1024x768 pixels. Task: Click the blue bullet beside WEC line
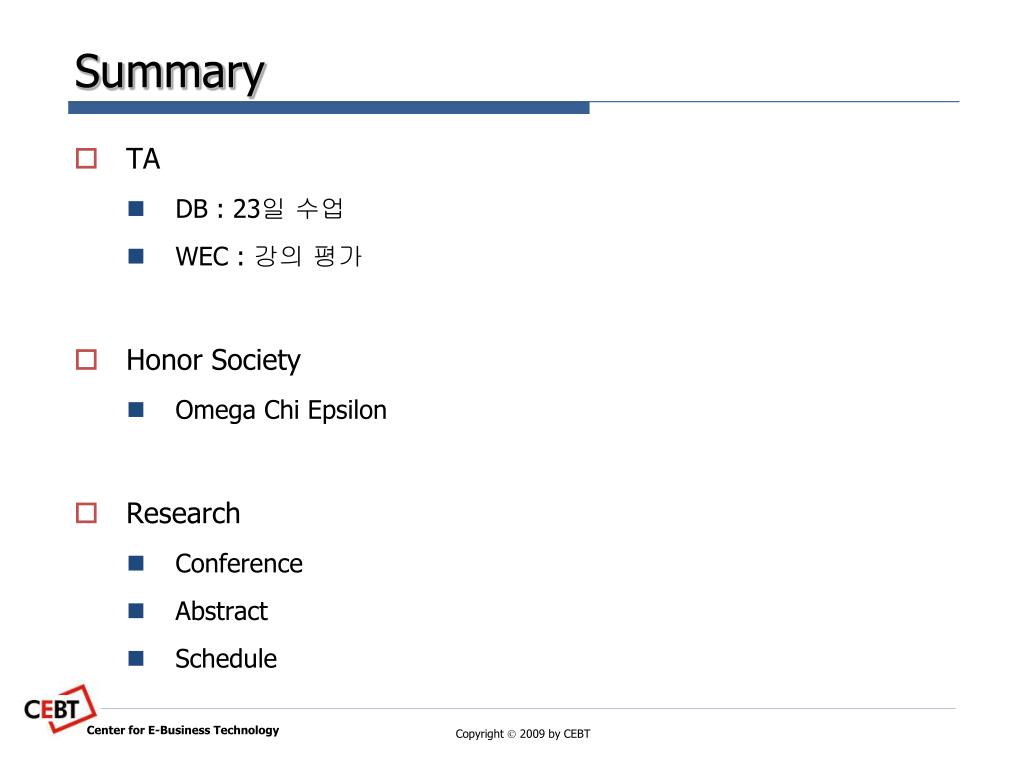pos(136,256)
